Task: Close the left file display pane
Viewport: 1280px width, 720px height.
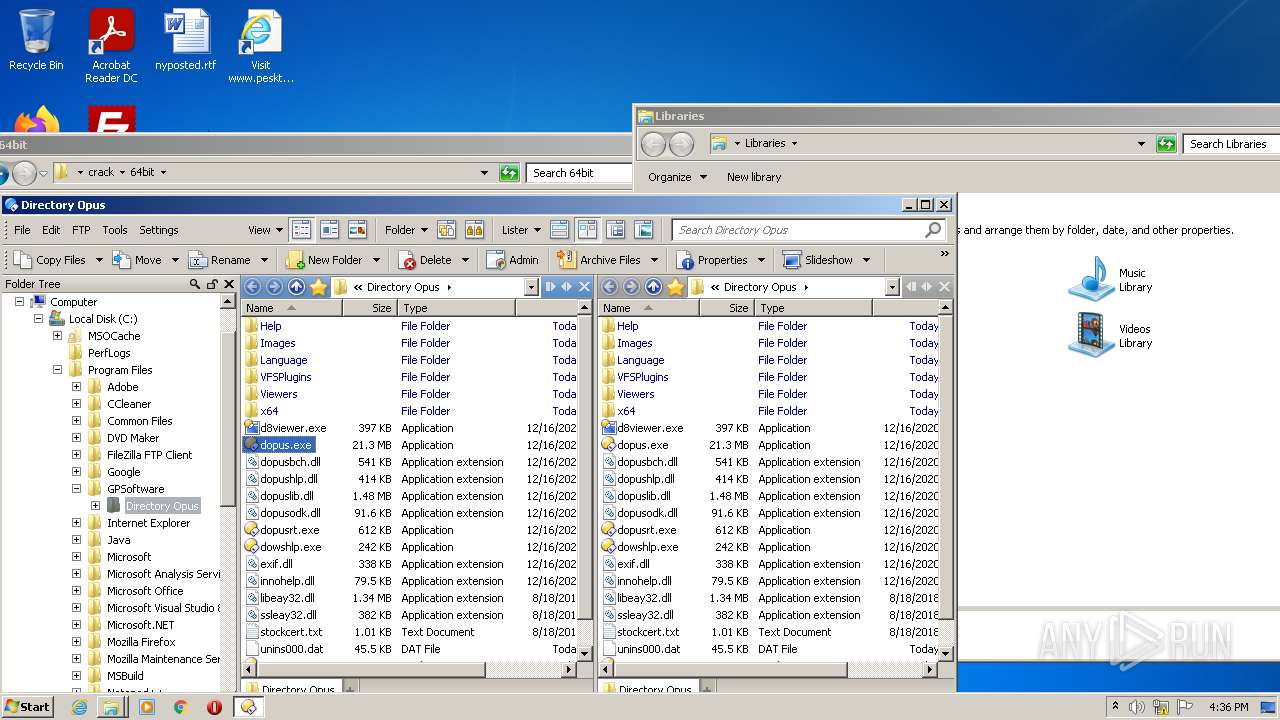Action: tap(585, 287)
